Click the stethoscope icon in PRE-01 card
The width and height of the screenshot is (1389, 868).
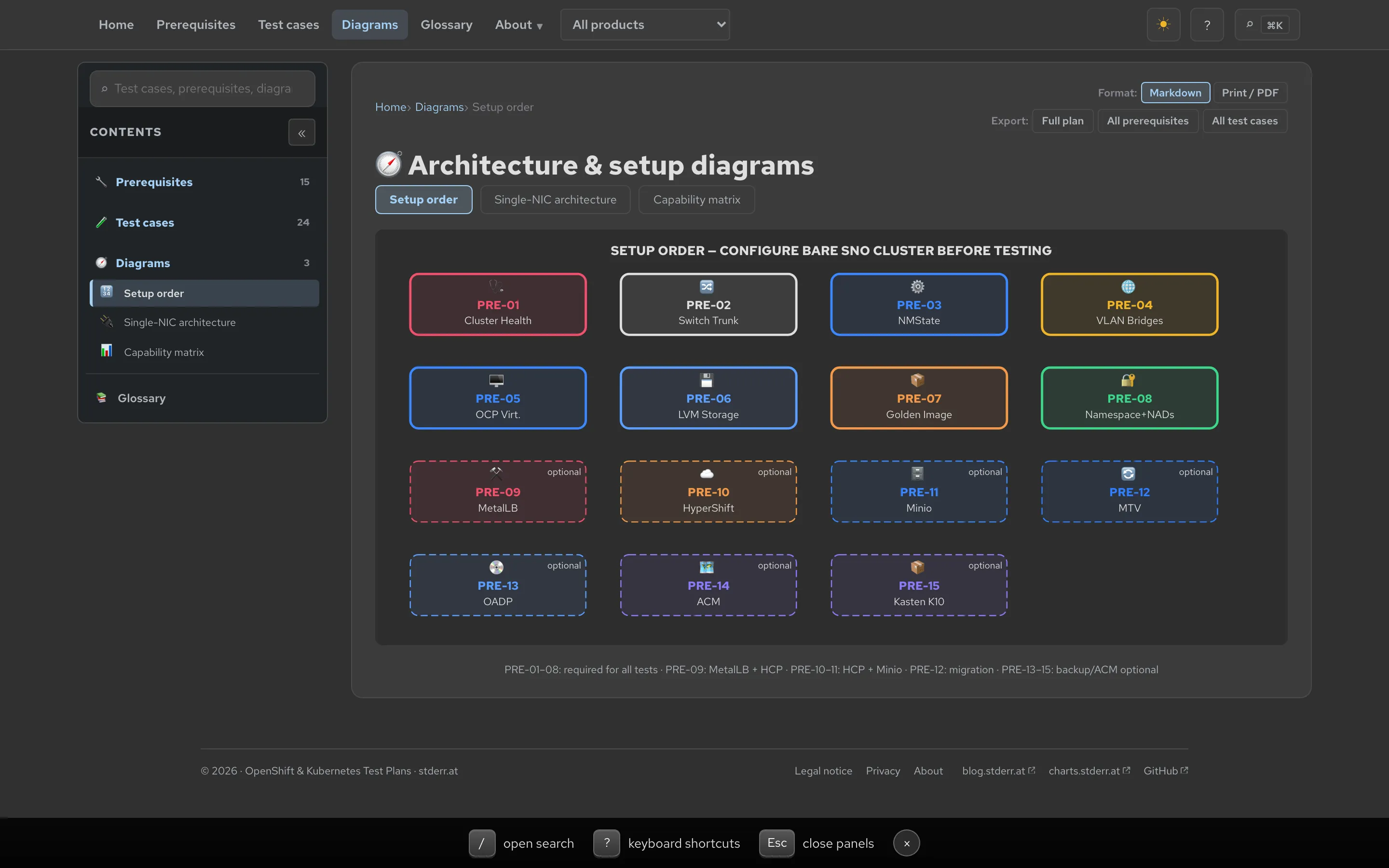tap(496, 286)
